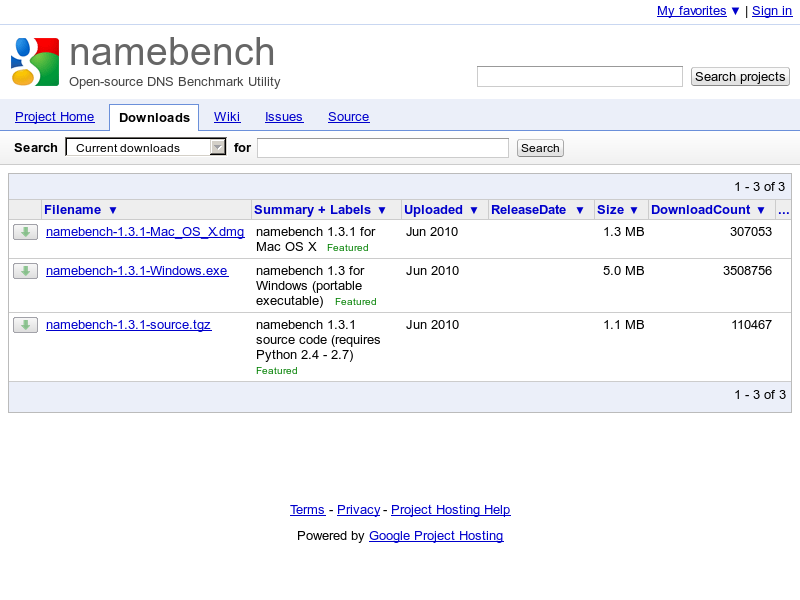The image size is (800, 600).
Task: Click the Search projects button
Action: click(x=740, y=77)
